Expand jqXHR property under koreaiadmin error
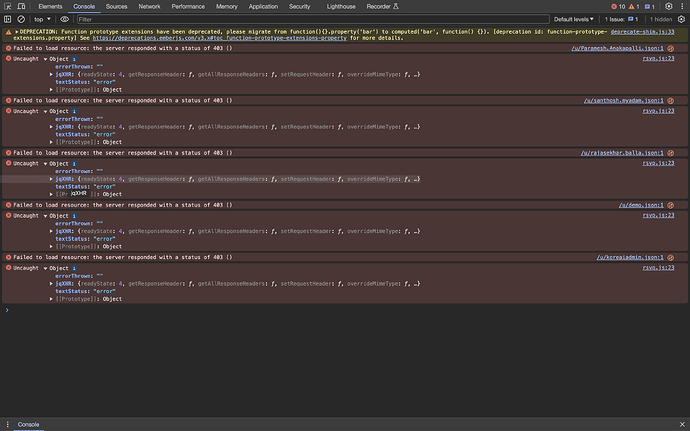 point(51,284)
